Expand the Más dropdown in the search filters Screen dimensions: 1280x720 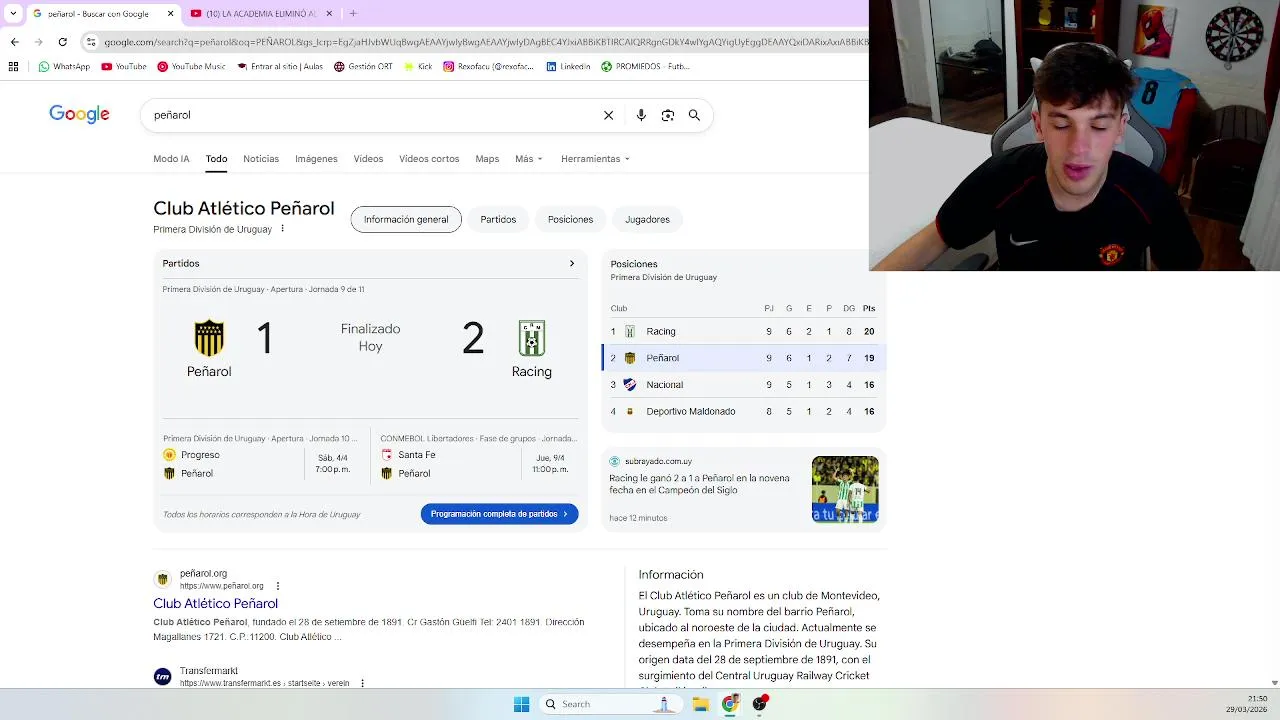pyautogui.click(x=529, y=159)
